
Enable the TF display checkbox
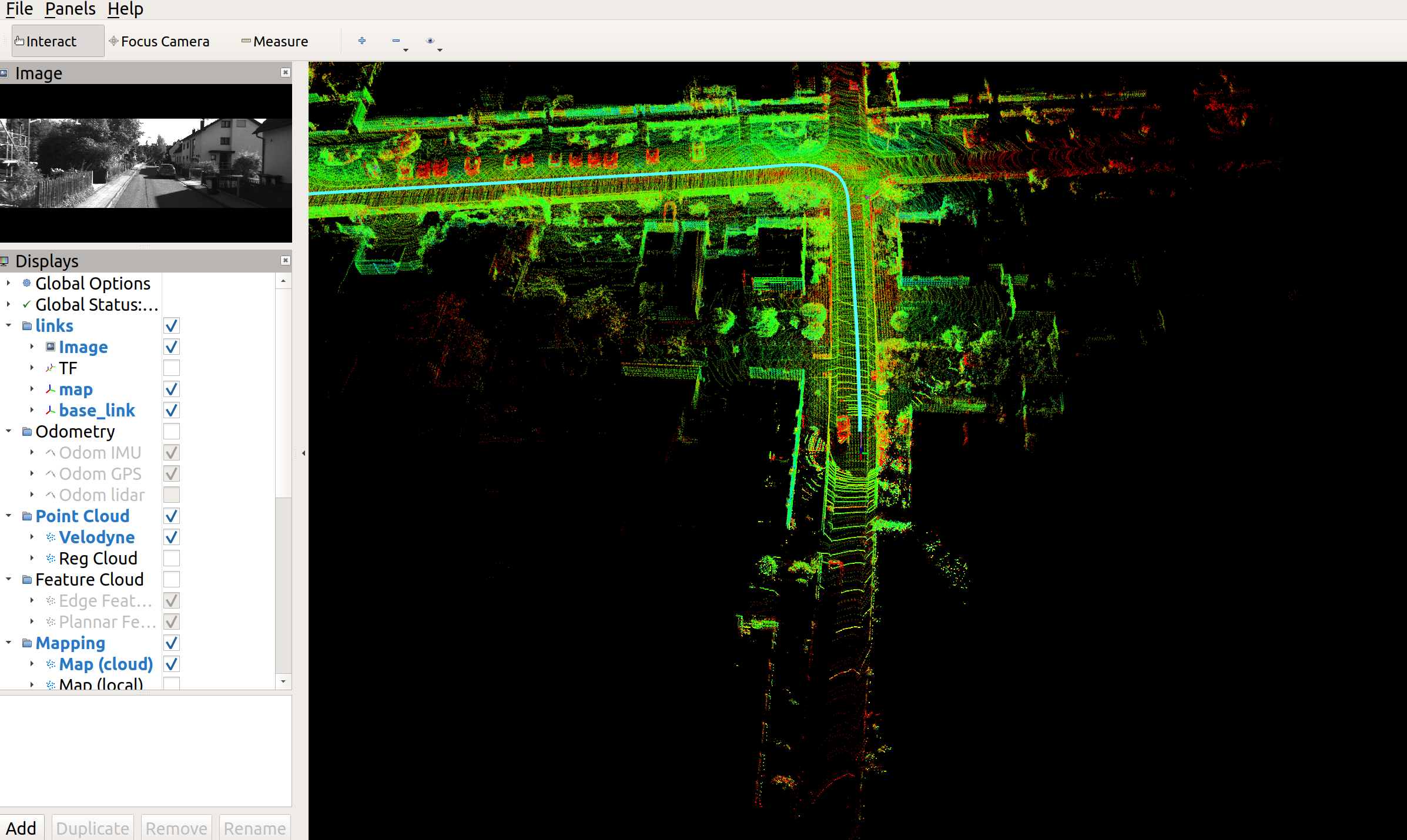[171, 368]
